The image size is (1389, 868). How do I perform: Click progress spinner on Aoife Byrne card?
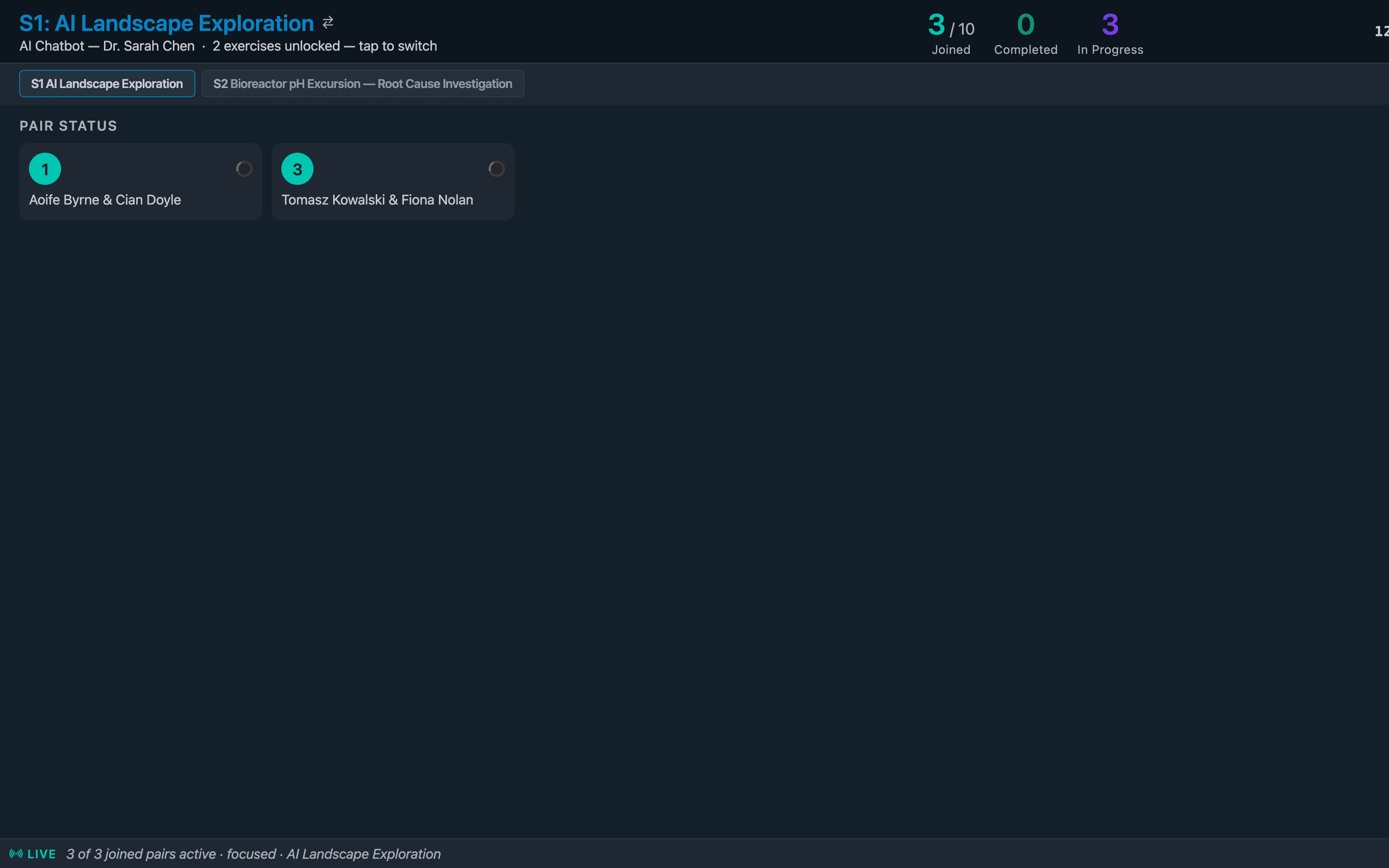(244, 169)
